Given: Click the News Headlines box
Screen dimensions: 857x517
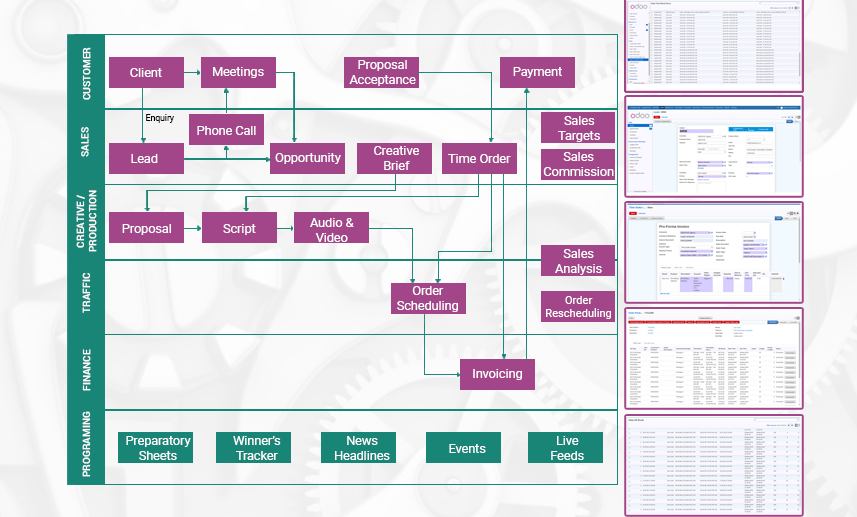Looking at the screenshot, I should pos(359,448).
